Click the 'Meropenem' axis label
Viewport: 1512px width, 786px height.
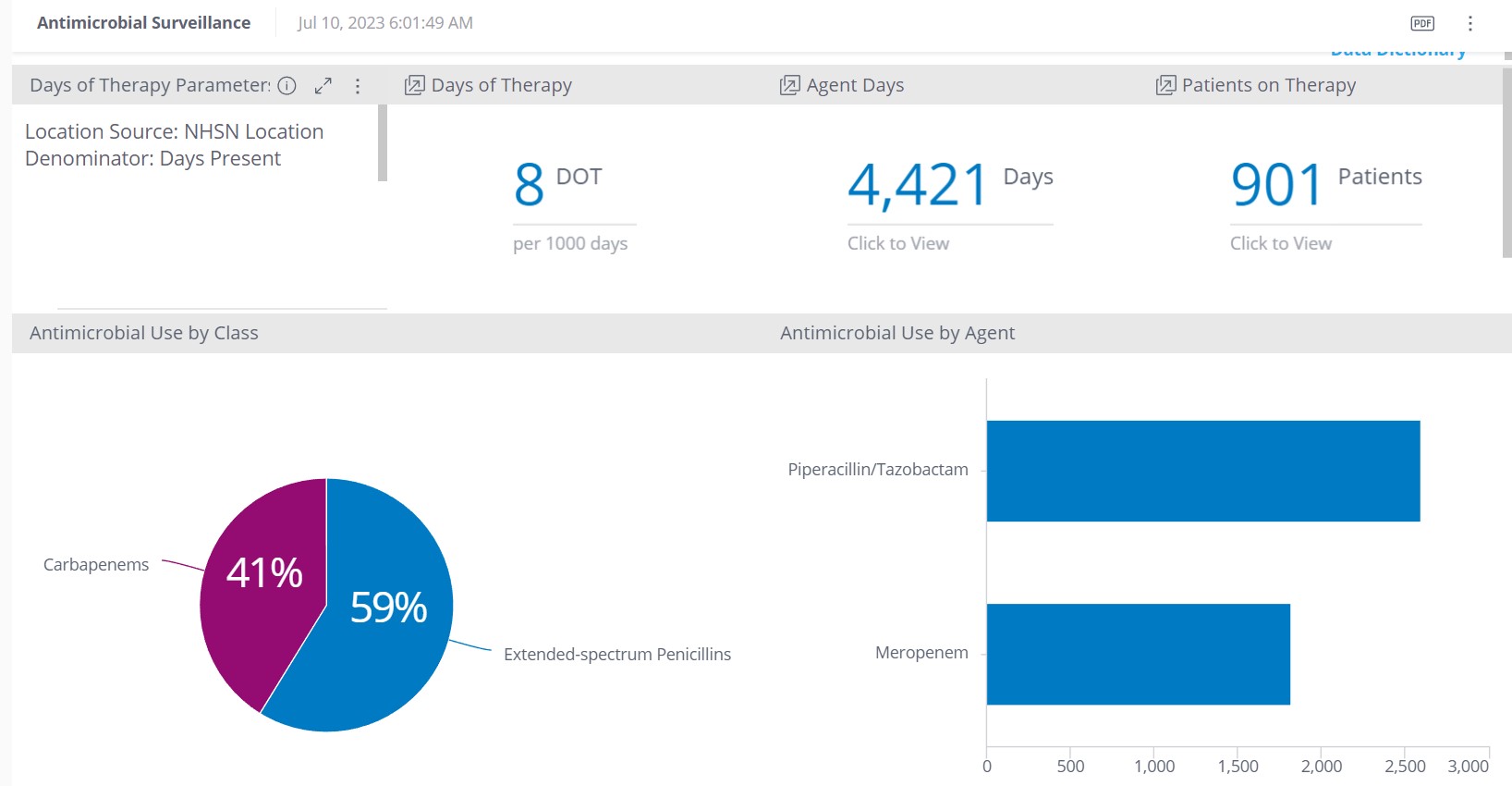(x=921, y=653)
